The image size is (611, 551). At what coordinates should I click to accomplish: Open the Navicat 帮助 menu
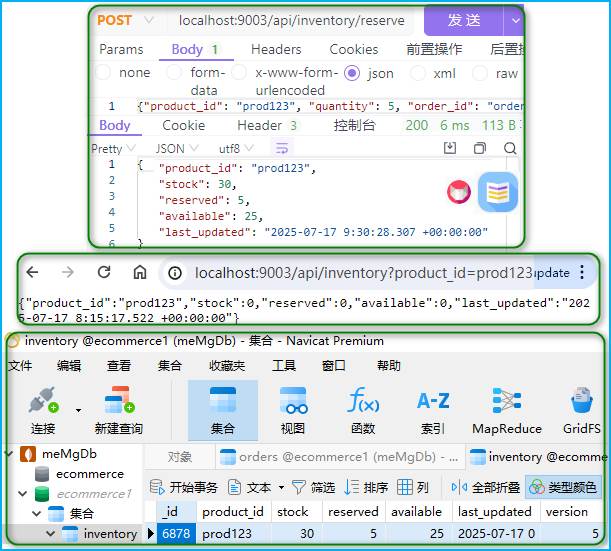click(388, 366)
